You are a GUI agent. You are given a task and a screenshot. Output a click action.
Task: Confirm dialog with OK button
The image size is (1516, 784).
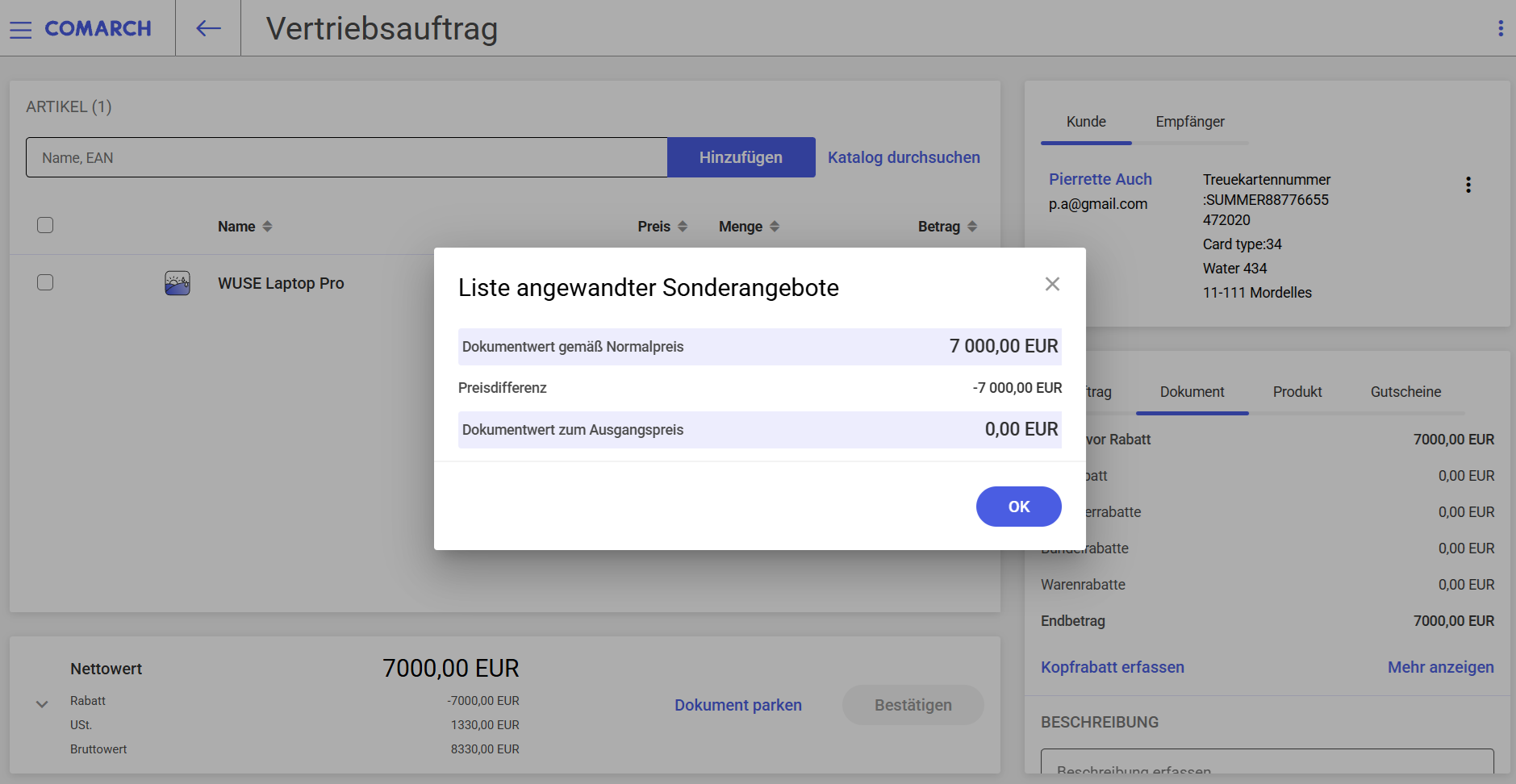click(1019, 507)
